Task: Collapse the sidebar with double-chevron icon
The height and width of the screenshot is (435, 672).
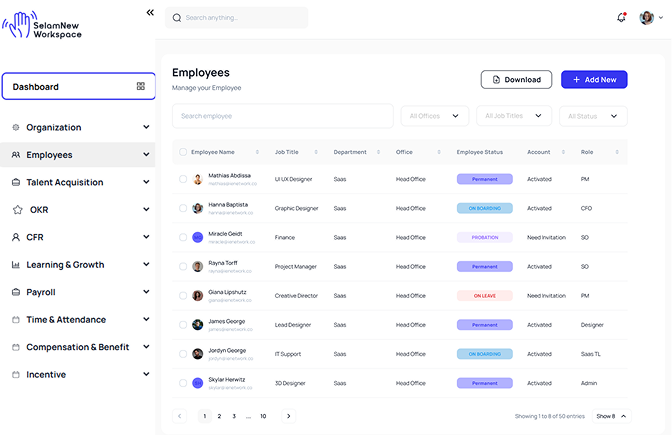Action: pos(150,13)
